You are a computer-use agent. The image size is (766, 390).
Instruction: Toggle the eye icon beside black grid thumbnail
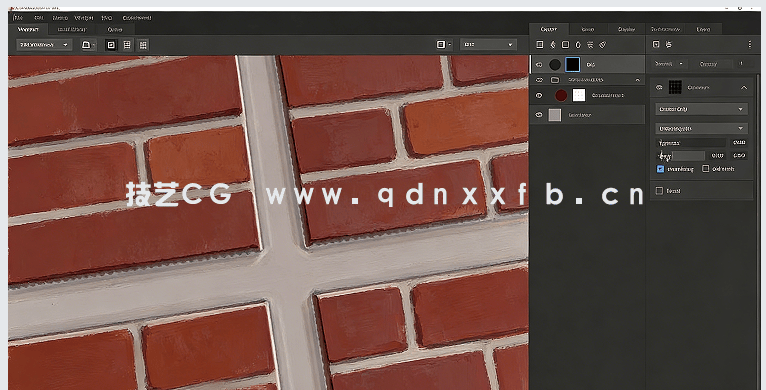tap(659, 87)
